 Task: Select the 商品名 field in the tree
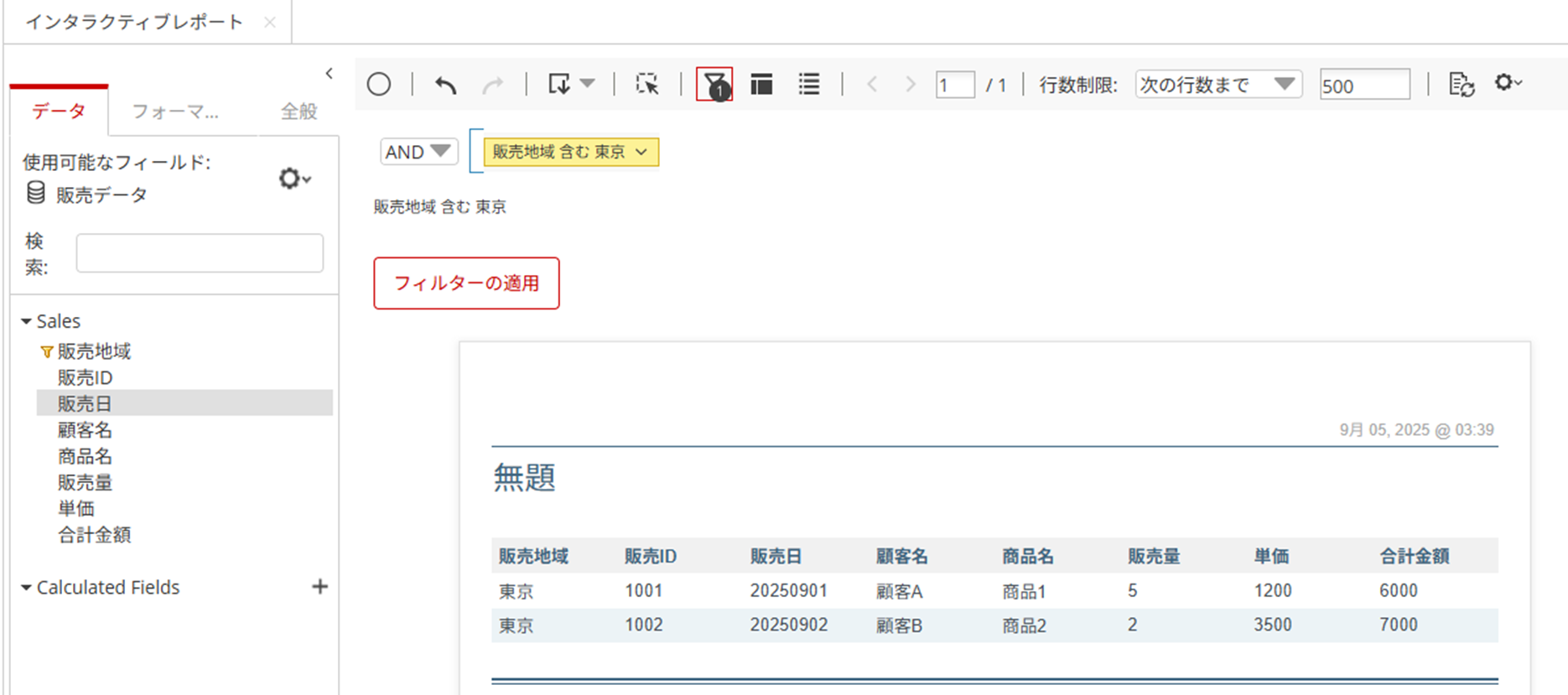pyautogui.click(x=85, y=456)
